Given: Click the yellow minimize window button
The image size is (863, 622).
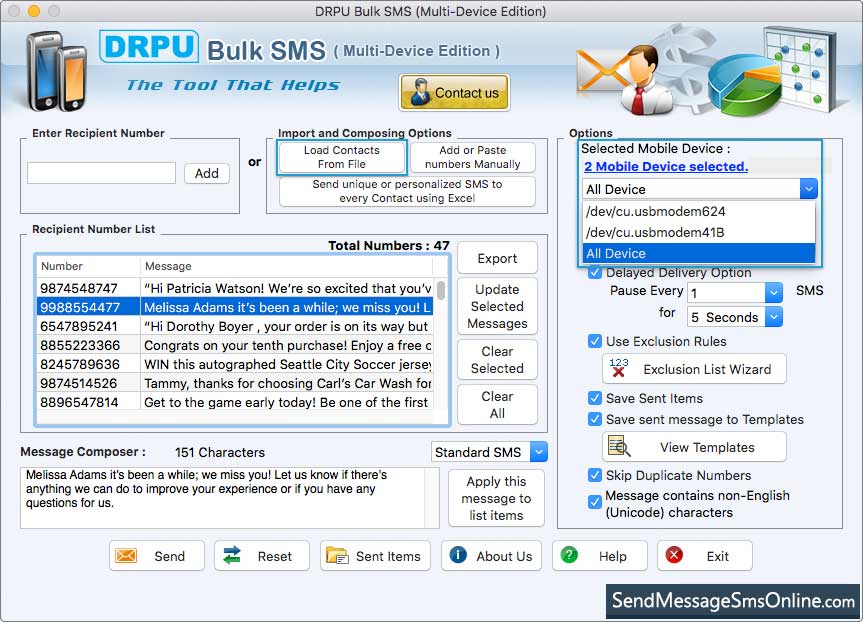Looking at the screenshot, I should click(x=34, y=11).
